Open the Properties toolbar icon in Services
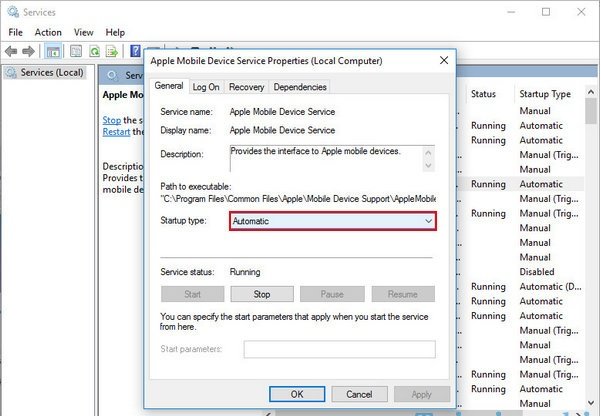The width and height of the screenshot is (601, 416). pyautogui.click(x=76, y=51)
